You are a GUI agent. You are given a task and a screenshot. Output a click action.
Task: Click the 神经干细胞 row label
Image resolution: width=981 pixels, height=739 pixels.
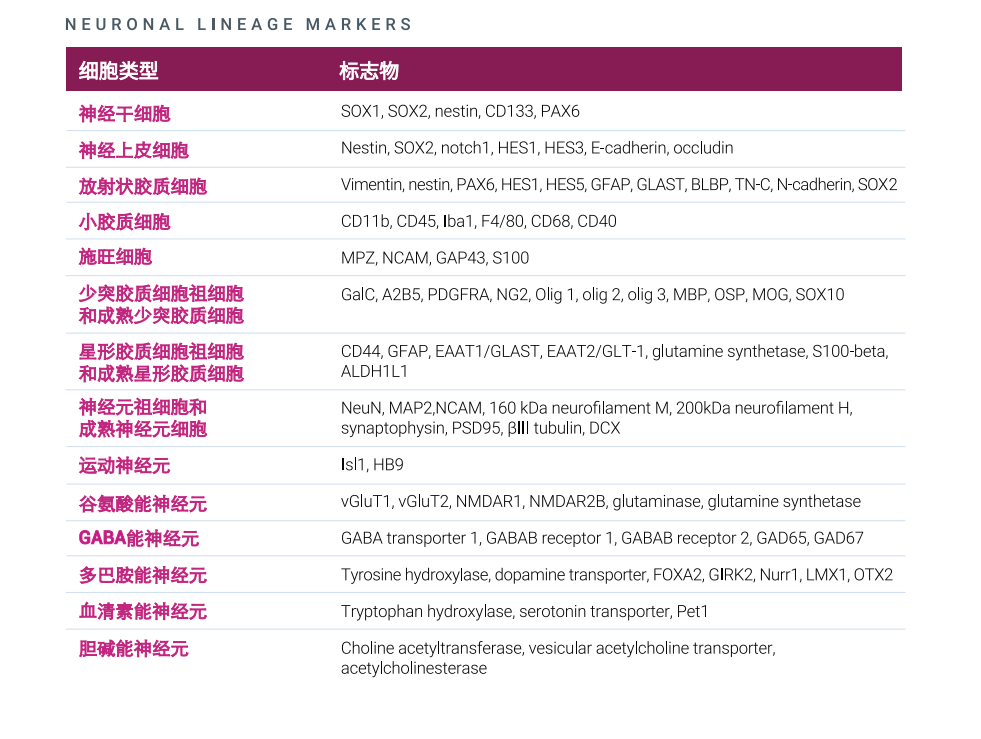124,113
